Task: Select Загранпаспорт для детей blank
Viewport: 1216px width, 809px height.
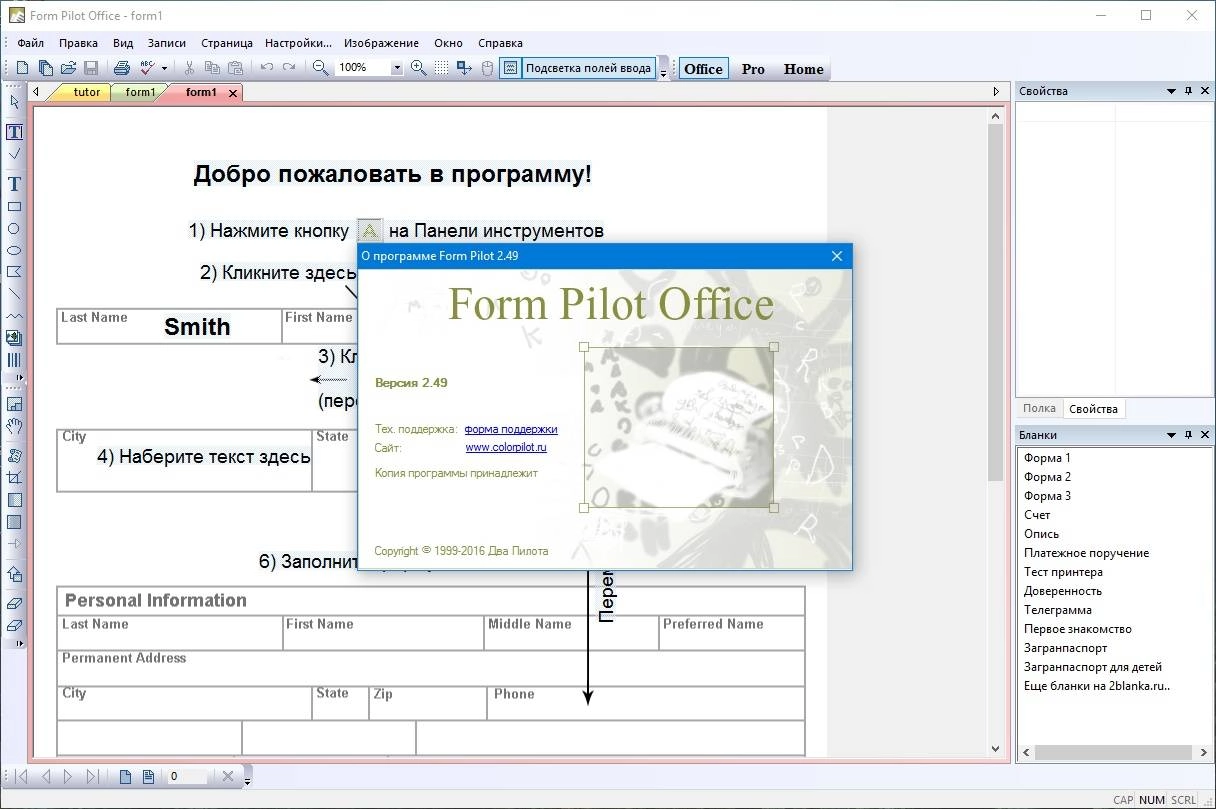Action: pos(1093,667)
